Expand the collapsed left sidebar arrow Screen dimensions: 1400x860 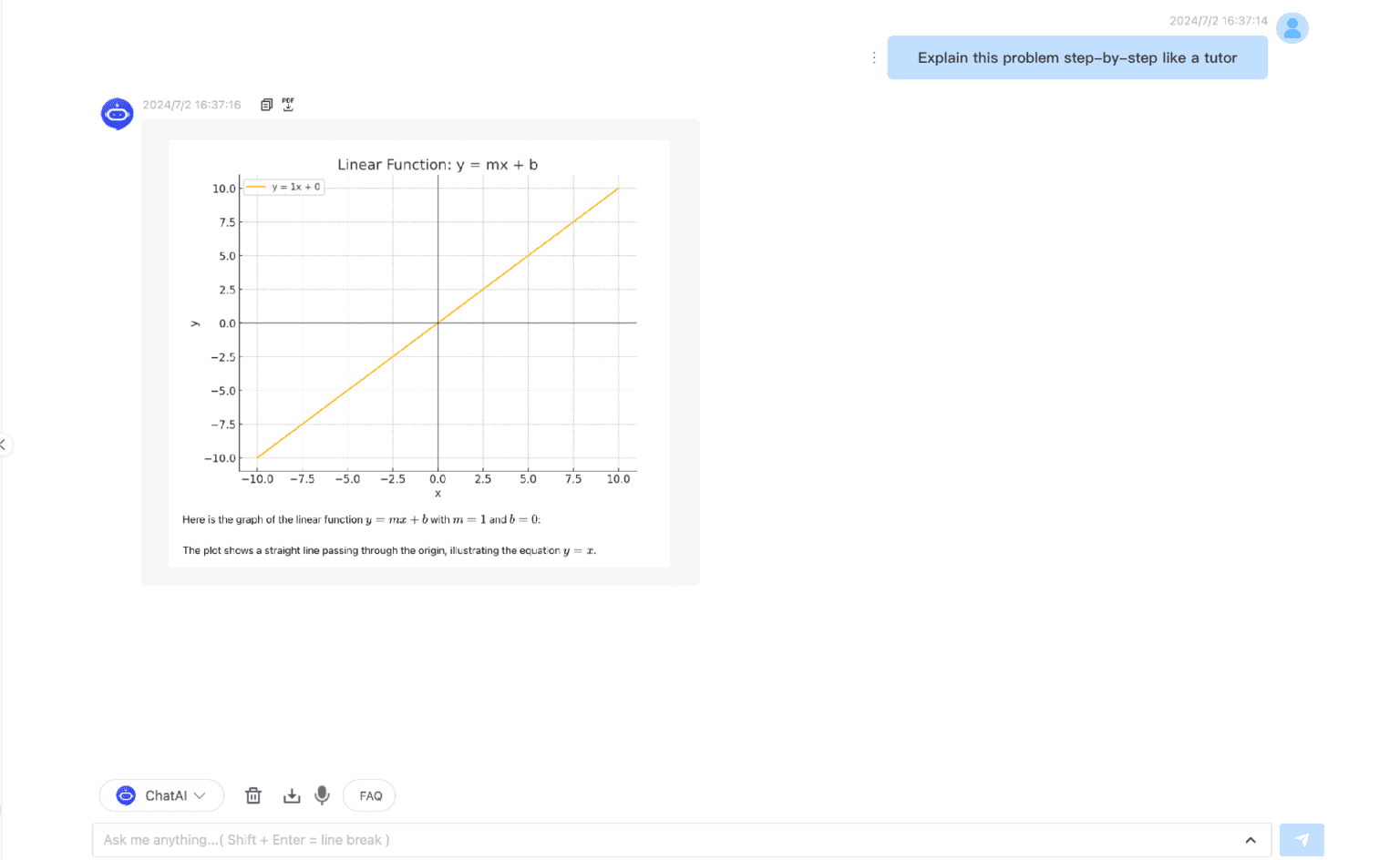pyautogui.click(x=4, y=445)
